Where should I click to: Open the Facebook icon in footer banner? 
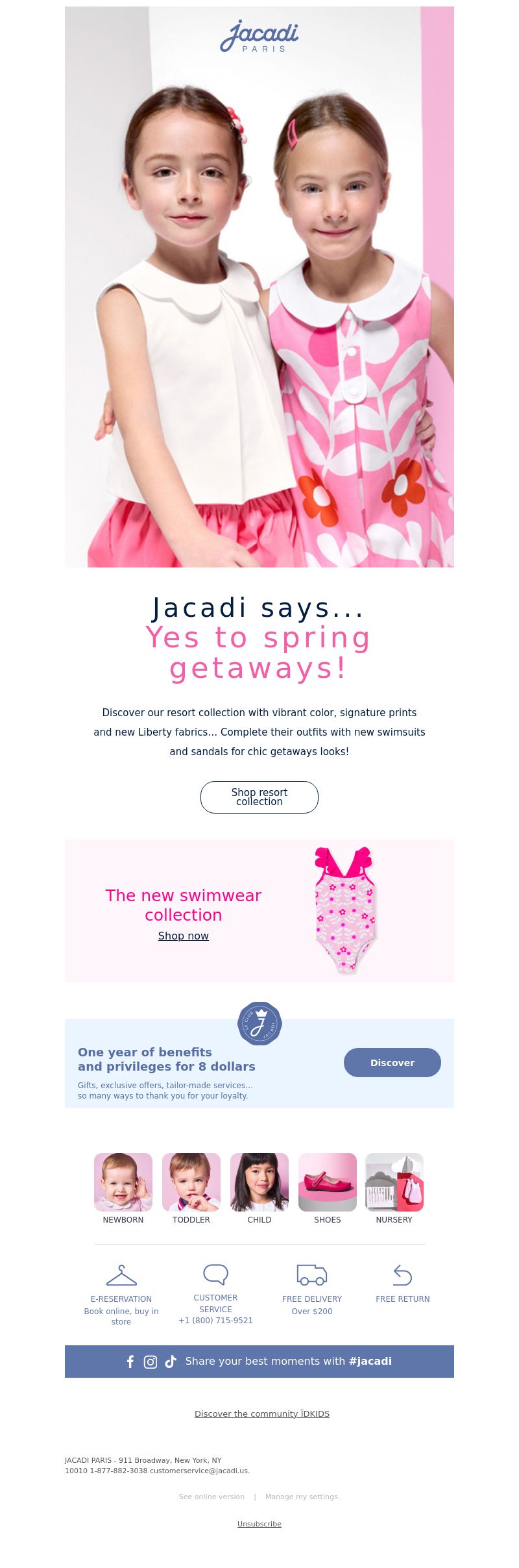[x=130, y=1362]
